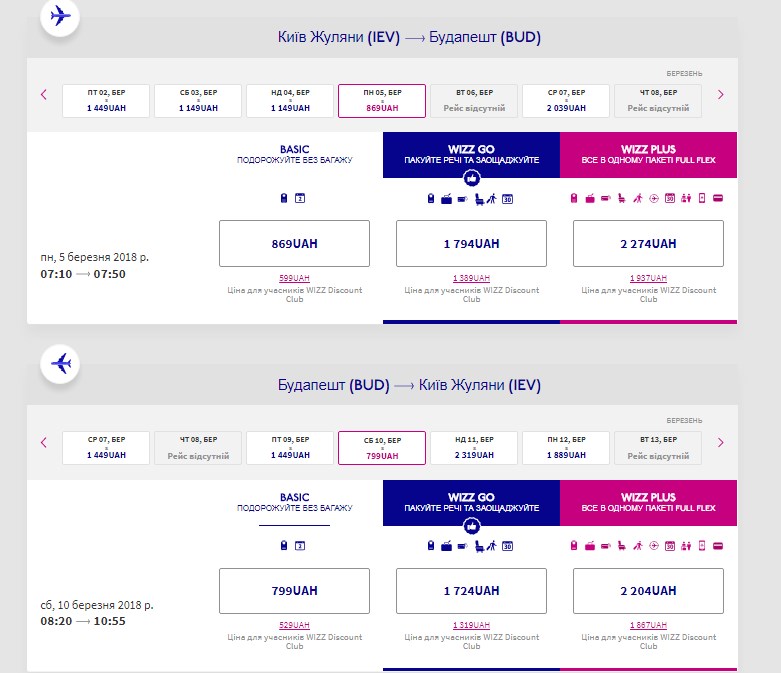The width and height of the screenshot is (781, 673).
Task: Select the return НД 11, БЕР date tab
Action: pyautogui.click(x=473, y=447)
